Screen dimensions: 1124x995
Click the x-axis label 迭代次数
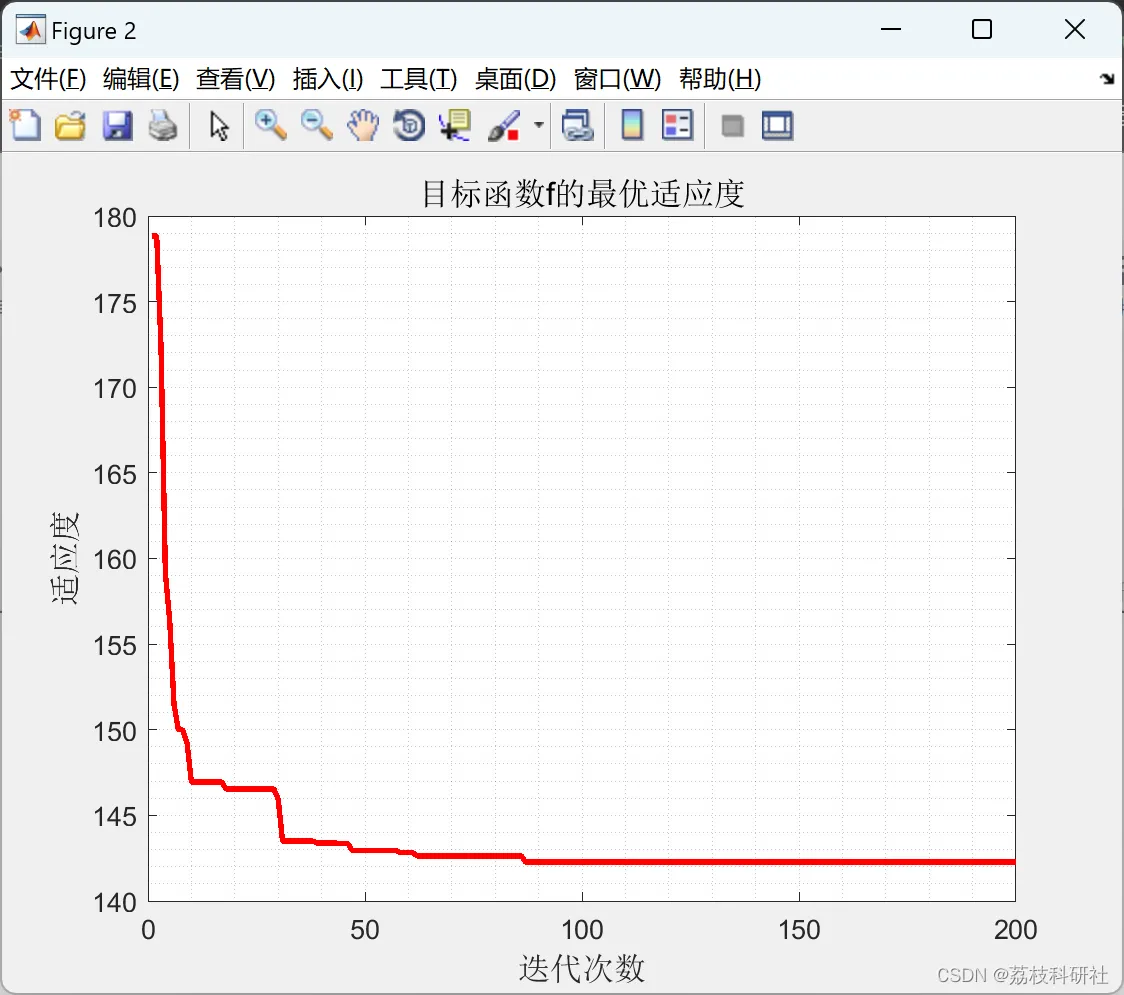click(582, 968)
